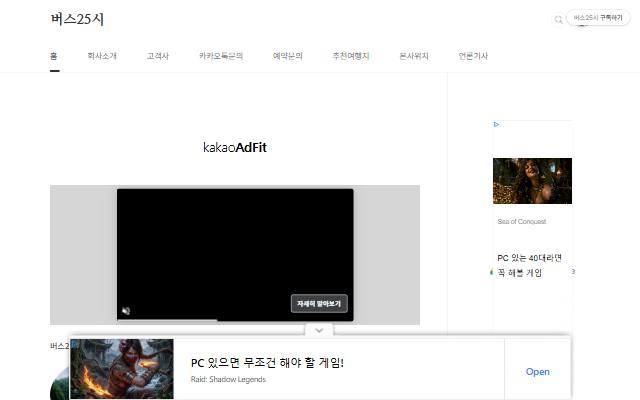Open the 본사위치 menu item

pos(414,56)
